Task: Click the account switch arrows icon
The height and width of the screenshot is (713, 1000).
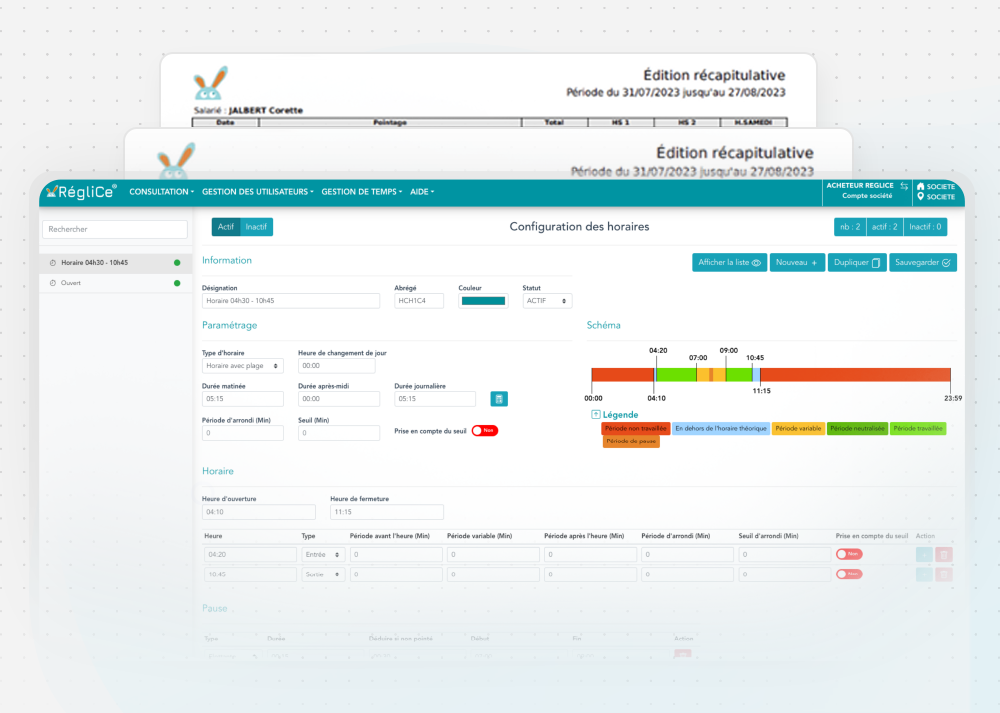Action: [904, 186]
